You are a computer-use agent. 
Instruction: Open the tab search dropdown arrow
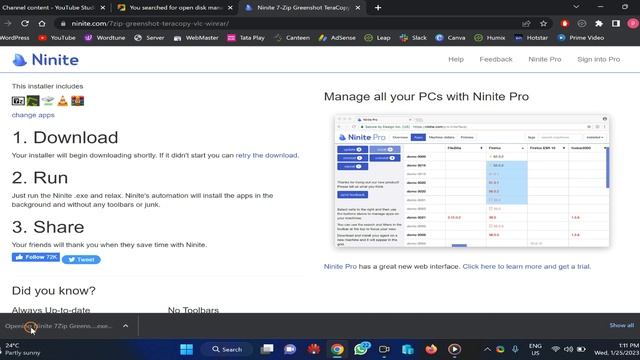pyautogui.click(x=576, y=7)
